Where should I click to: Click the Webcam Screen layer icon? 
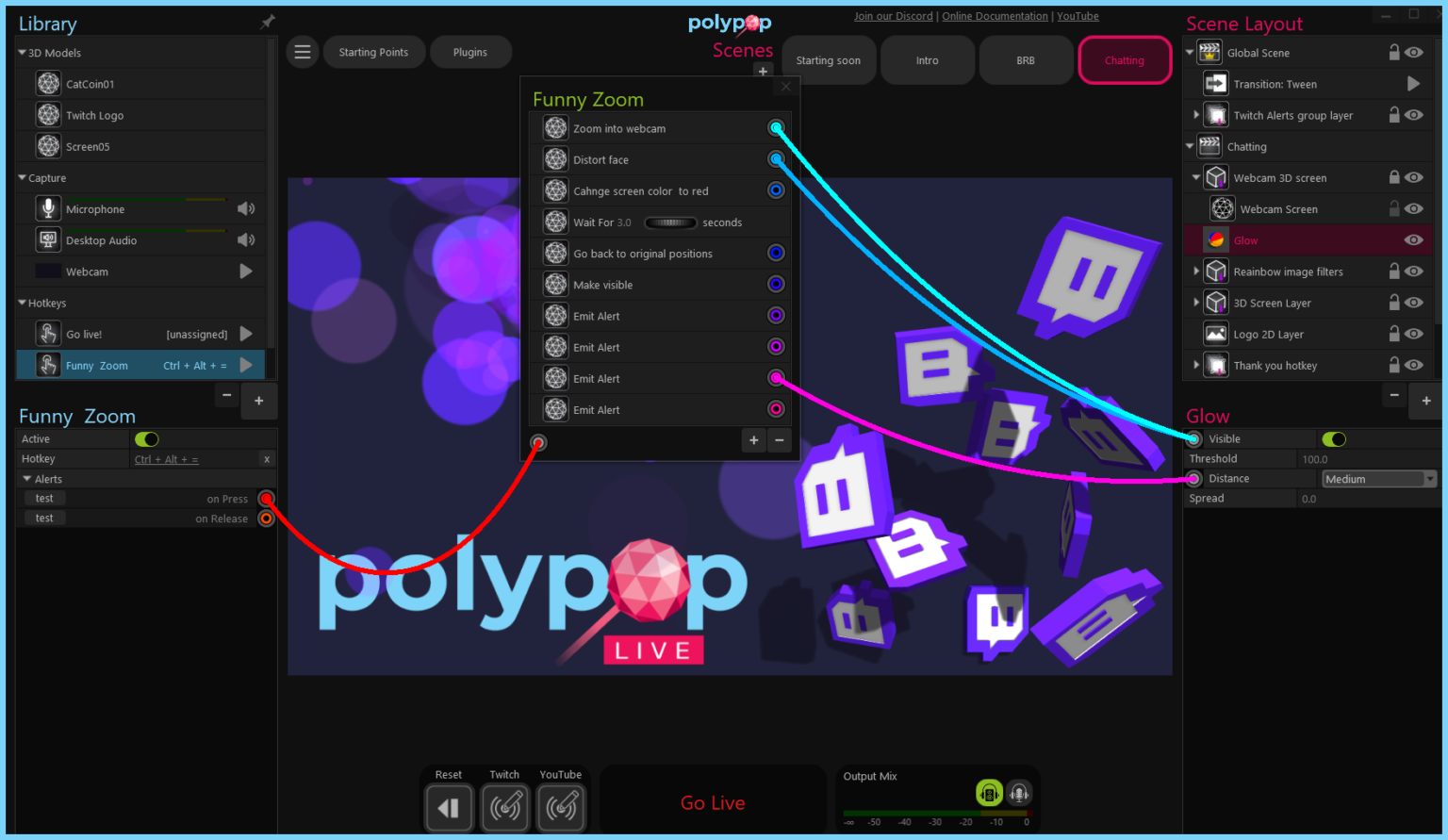tap(1223, 208)
